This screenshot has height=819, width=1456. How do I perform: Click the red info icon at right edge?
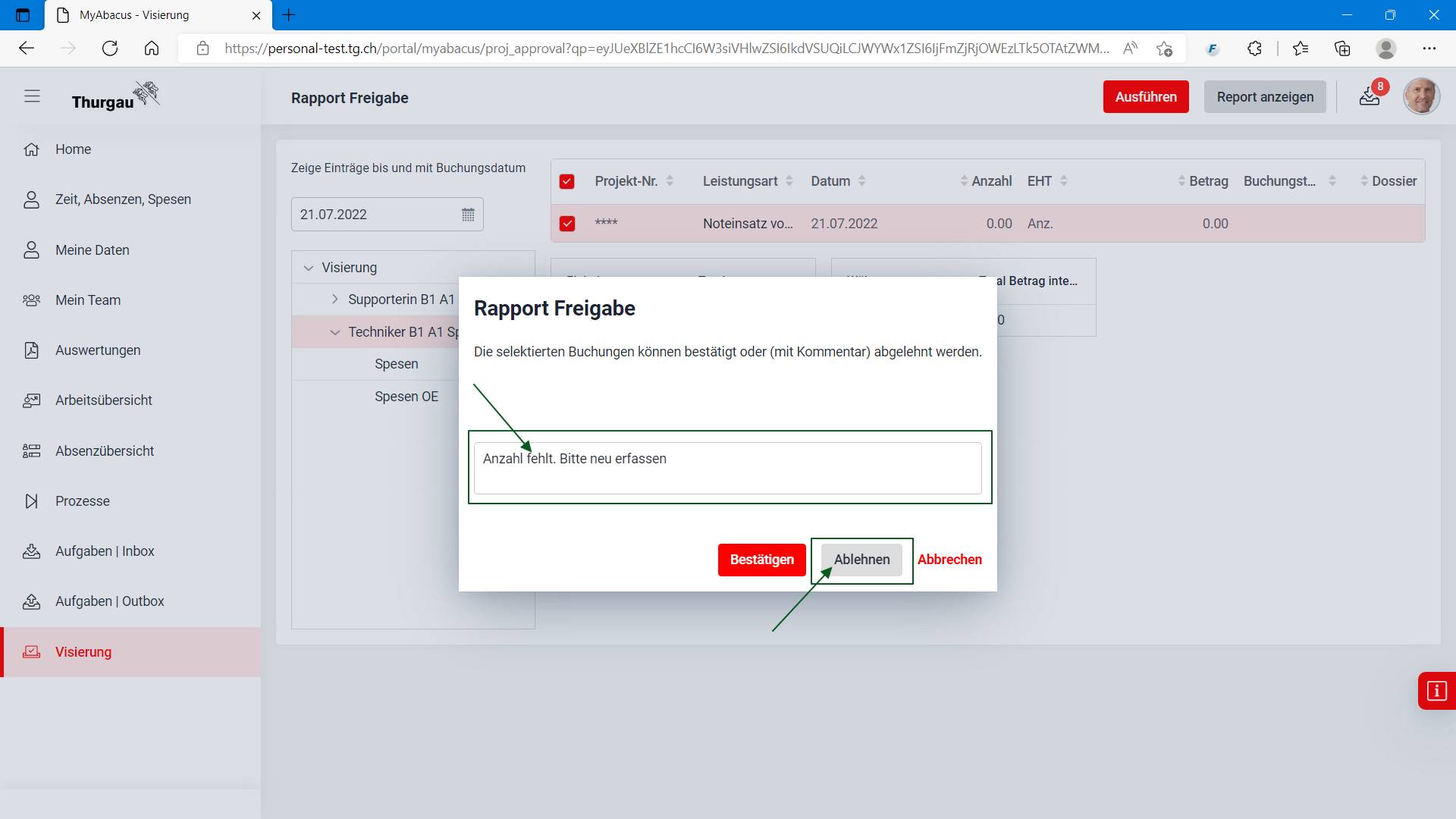pos(1436,691)
